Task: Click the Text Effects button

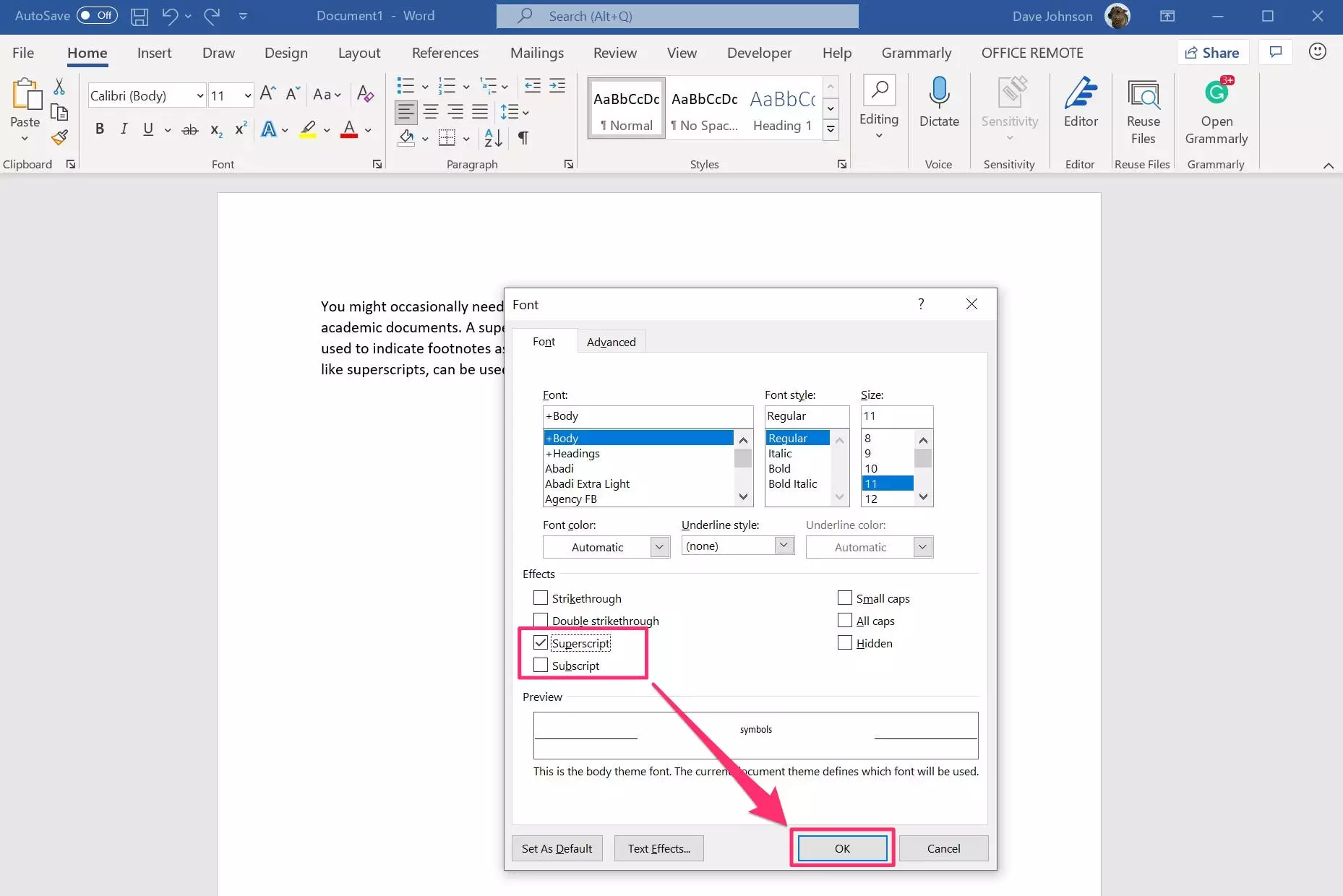Action: point(658,848)
